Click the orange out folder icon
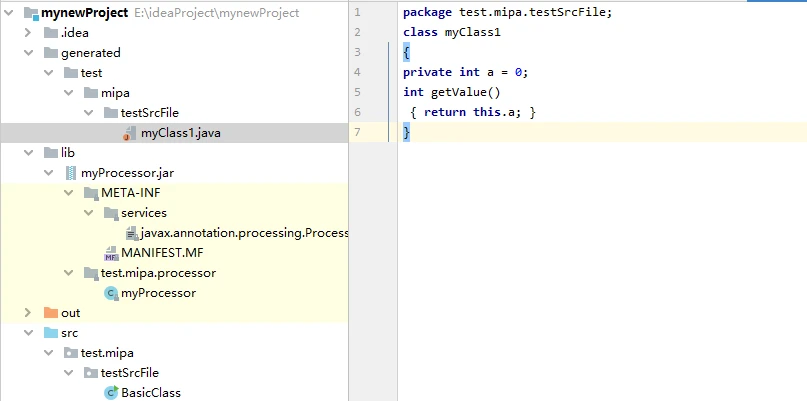Viewport: 807px width, 401px height. coord(51,313)
